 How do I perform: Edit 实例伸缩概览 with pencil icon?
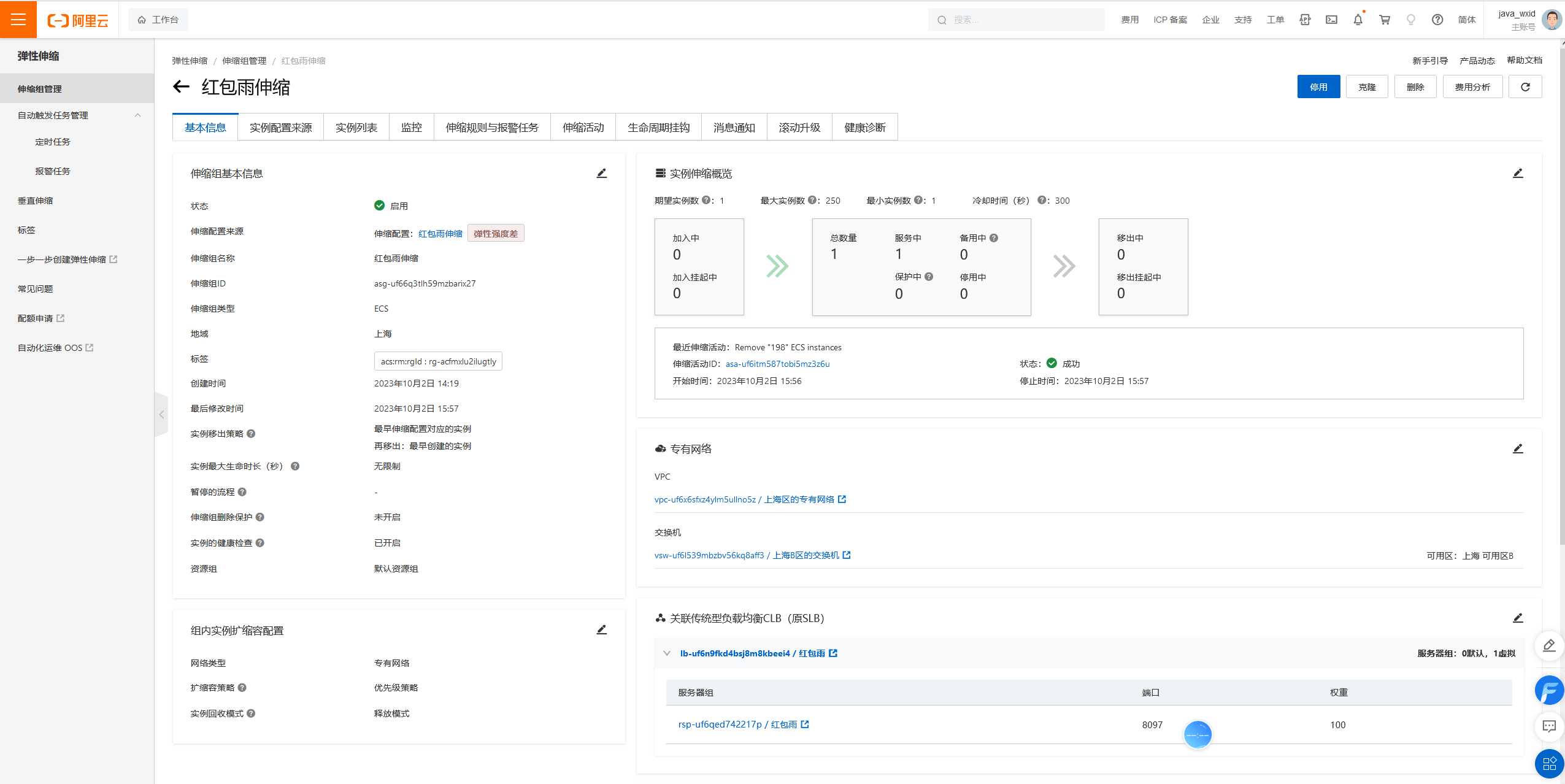(1517, 174)
